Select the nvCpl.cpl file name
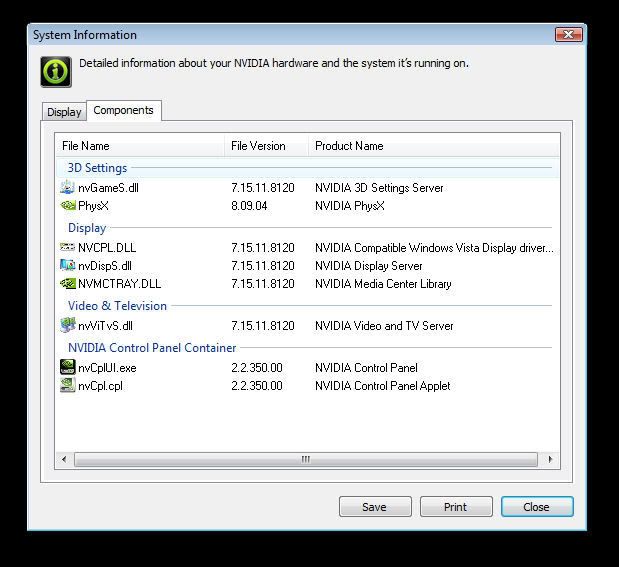The height and width of the screenshot is (567, 619). point(100,386)
